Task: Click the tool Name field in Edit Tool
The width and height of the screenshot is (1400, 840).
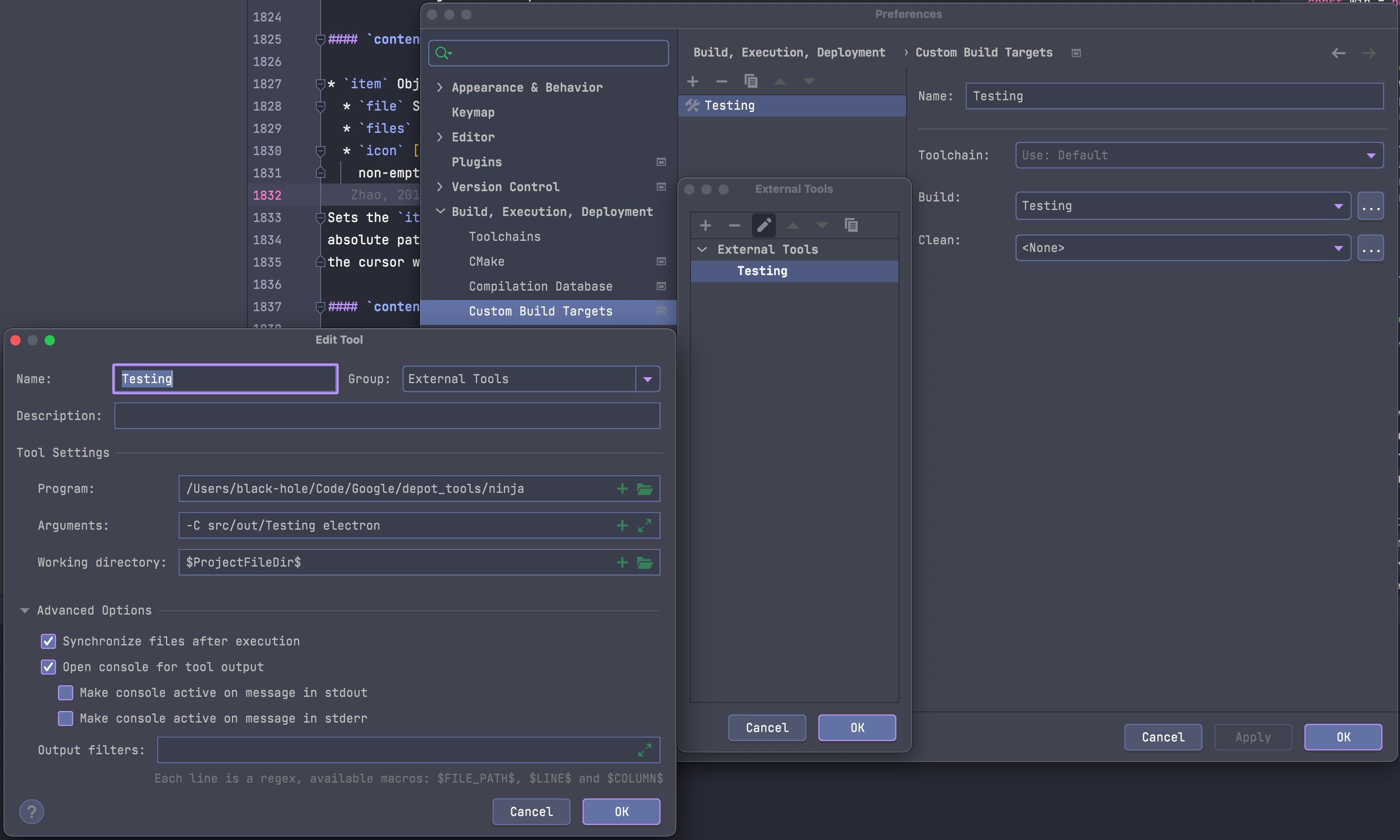Action: click(x=225, y=379)
